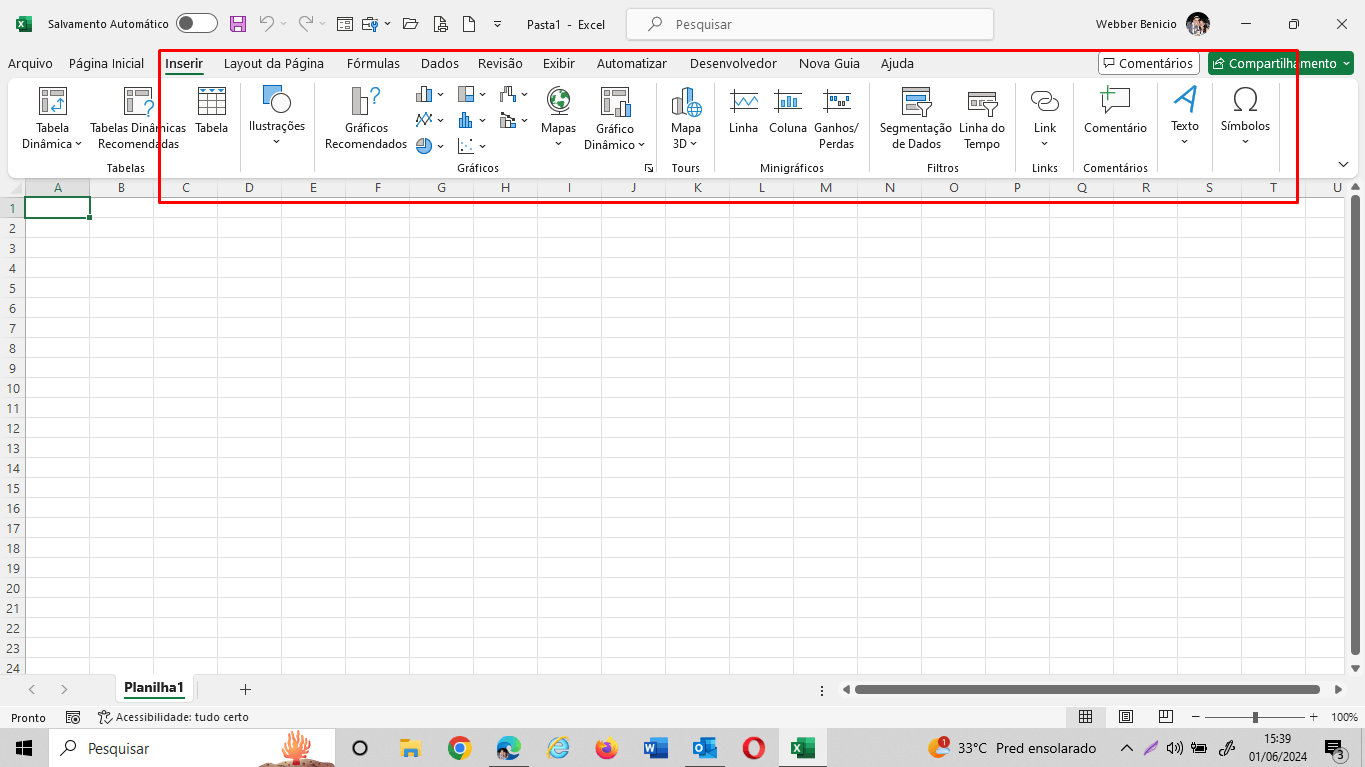Click the zoom out minus button

pos(1194,717)
